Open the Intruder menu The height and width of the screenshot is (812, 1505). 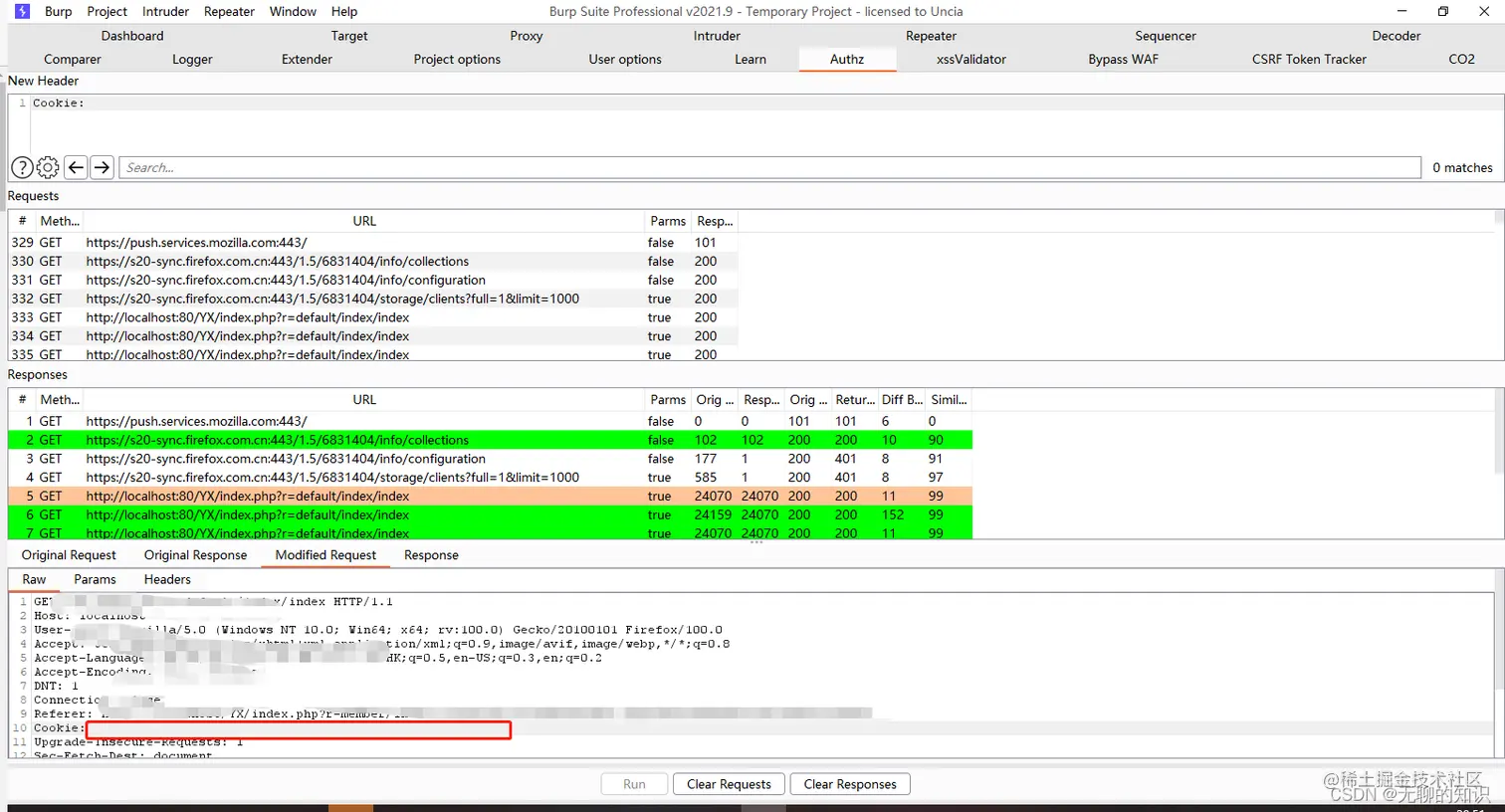[165, 11]
